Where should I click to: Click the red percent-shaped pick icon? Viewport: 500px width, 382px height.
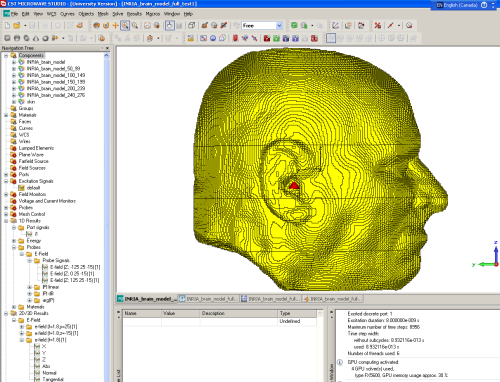[377, 25]
